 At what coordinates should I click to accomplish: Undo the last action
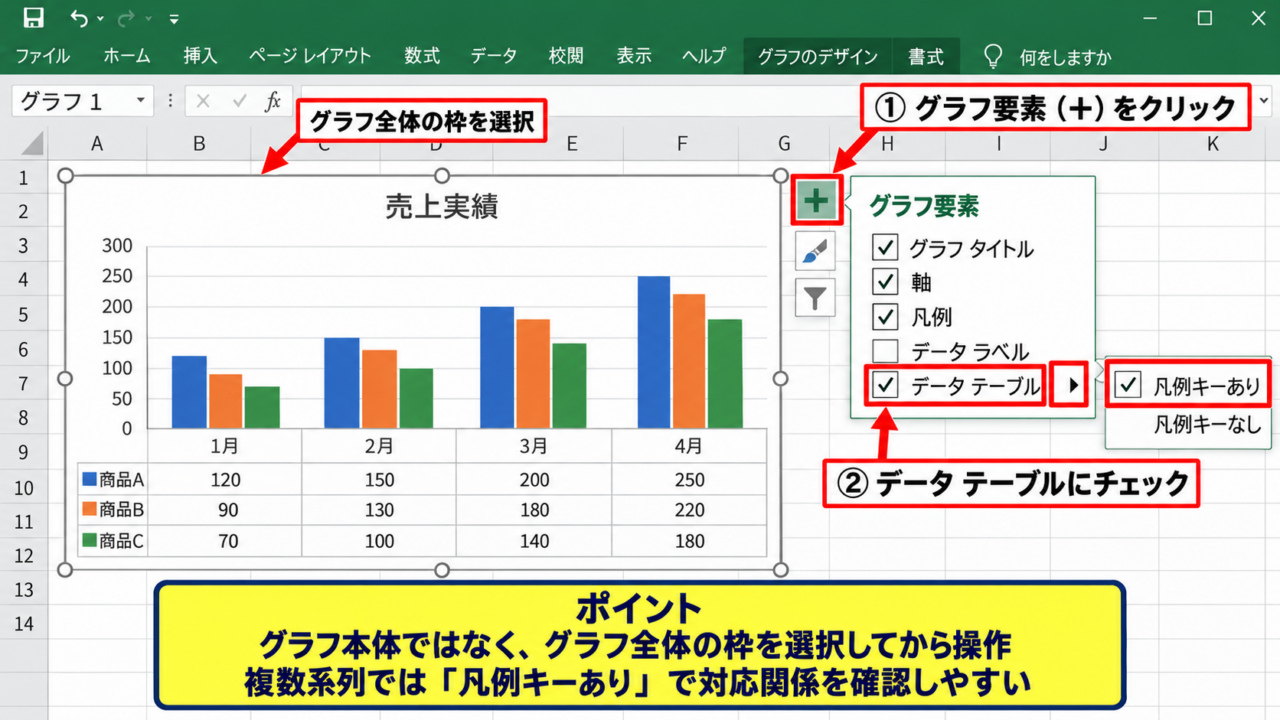tap(79, 18)
